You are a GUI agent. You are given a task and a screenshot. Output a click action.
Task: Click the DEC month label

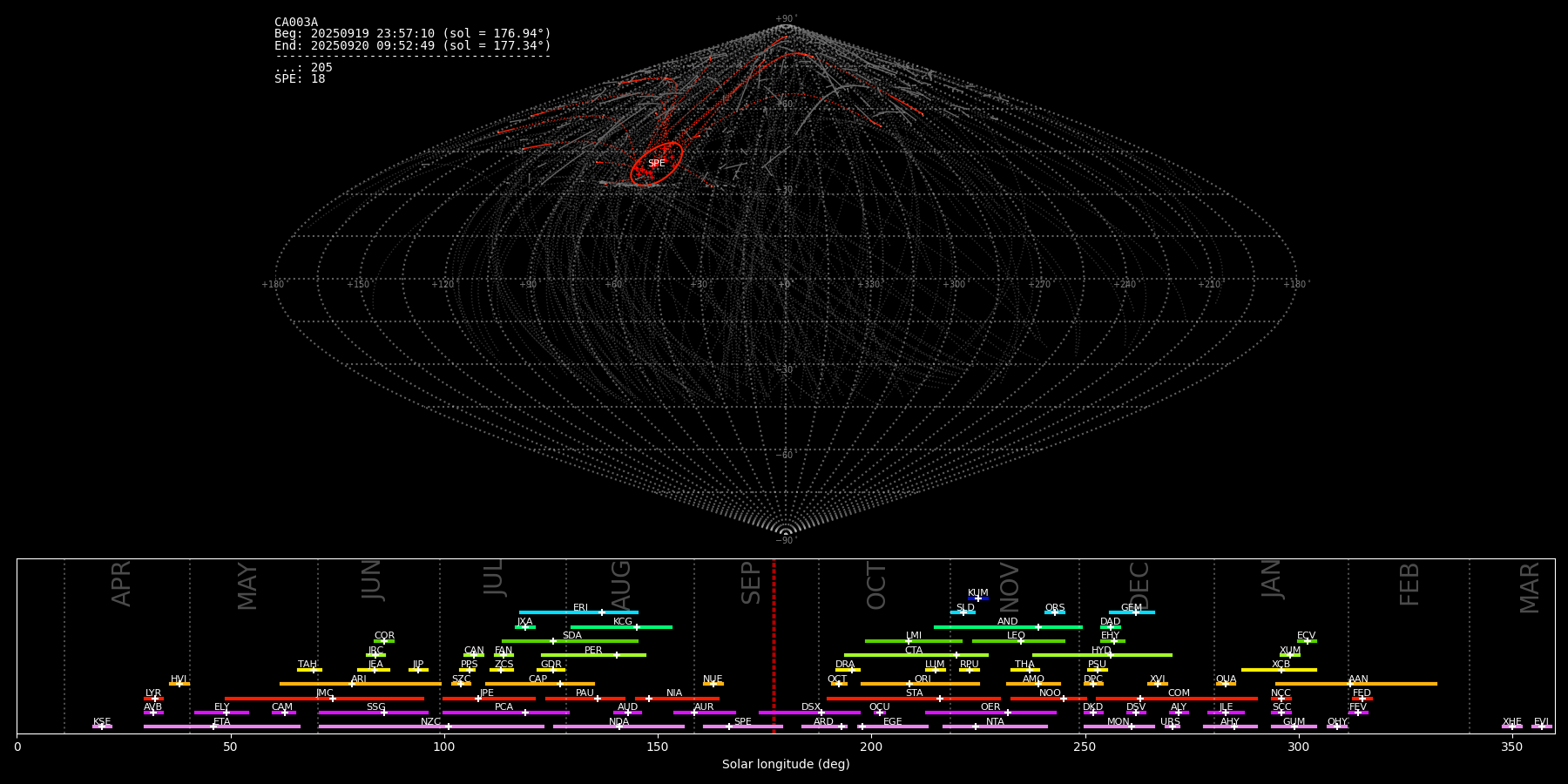[x=1139, y=585]
